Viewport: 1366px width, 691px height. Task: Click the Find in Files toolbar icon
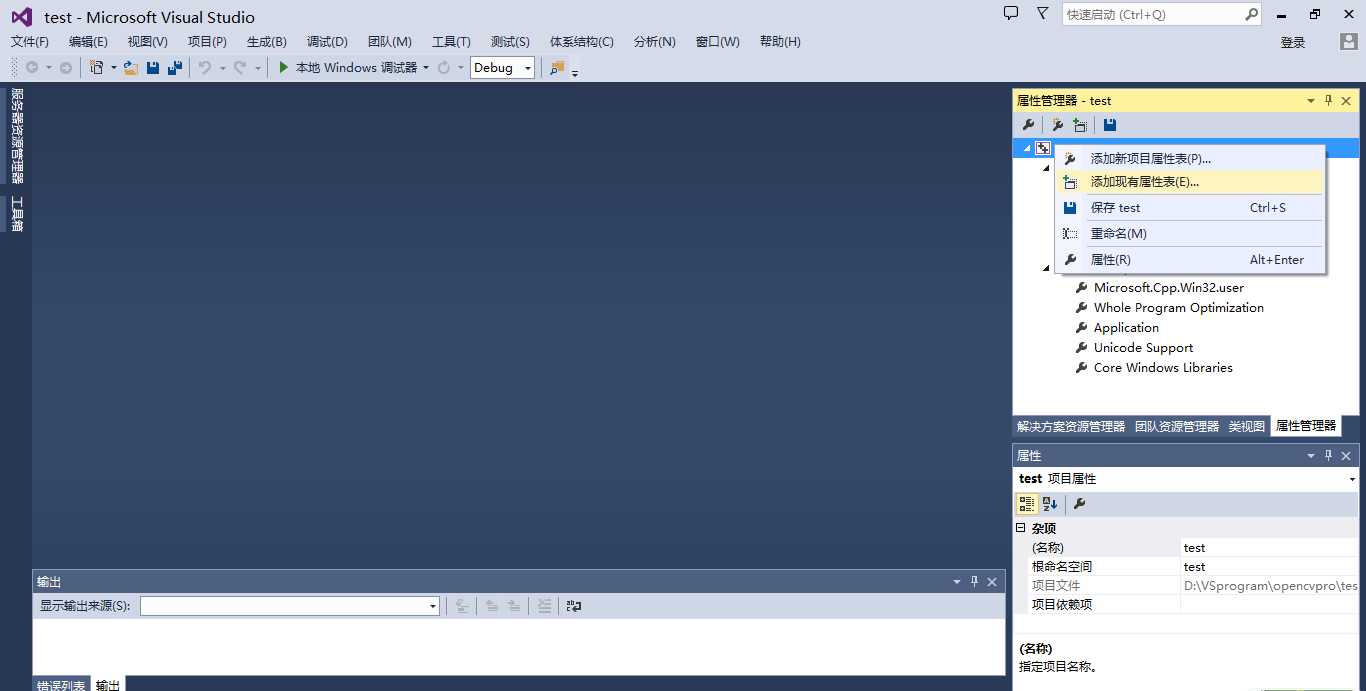tap(557, 67)
